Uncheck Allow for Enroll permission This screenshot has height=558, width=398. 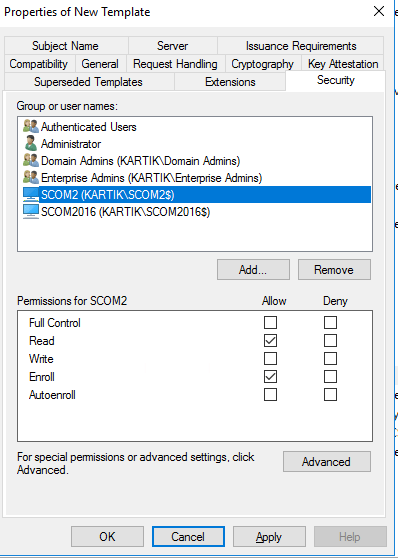click(x=270, y=377)
